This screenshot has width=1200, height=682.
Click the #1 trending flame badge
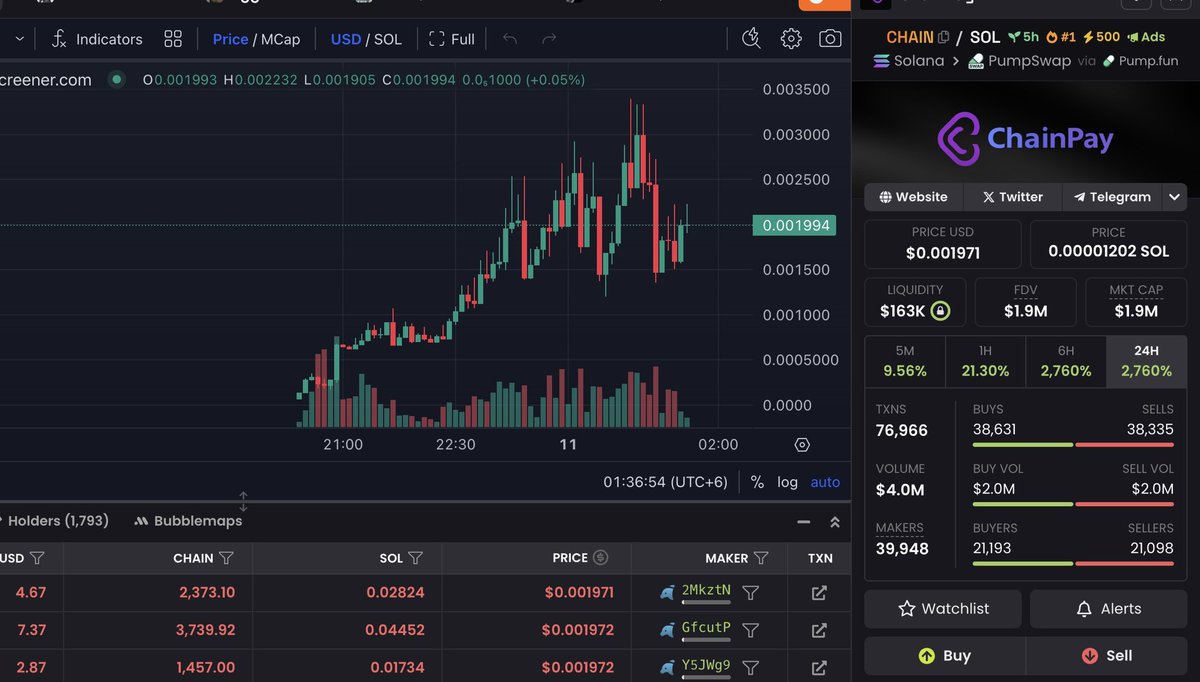coord(1061,37)
